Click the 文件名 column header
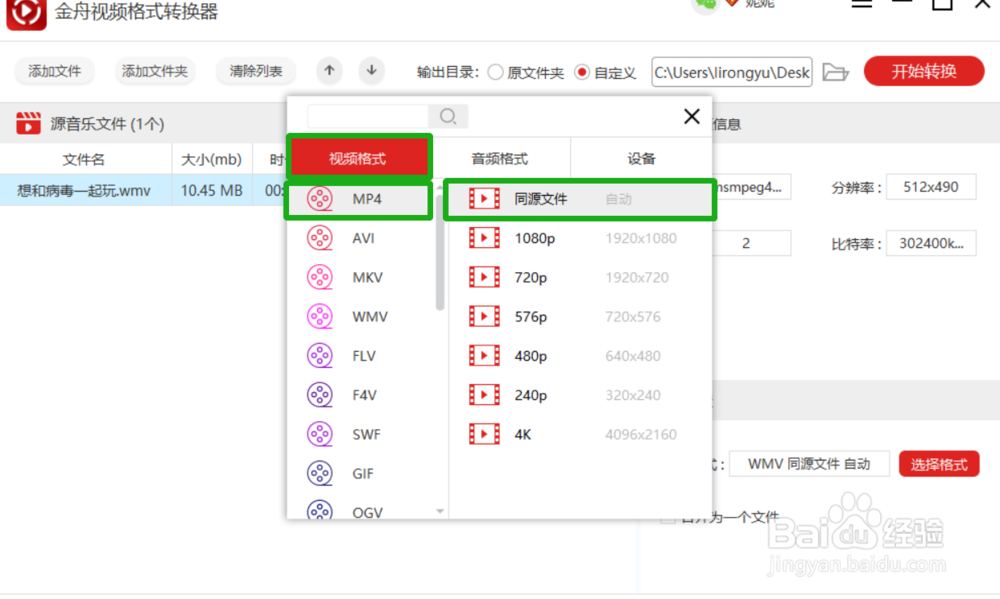This screenshot has width=1000, height=599. (x=84, y=159)
